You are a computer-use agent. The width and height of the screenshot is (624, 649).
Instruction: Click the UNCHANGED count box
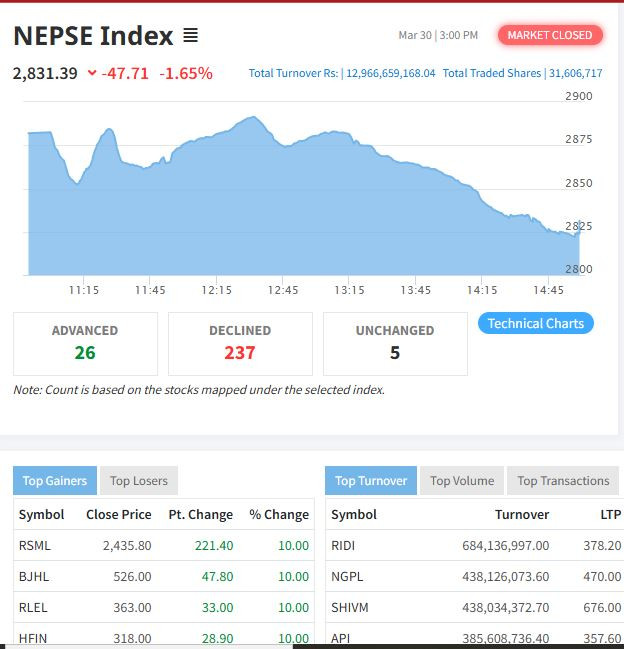tap(395, 343)
